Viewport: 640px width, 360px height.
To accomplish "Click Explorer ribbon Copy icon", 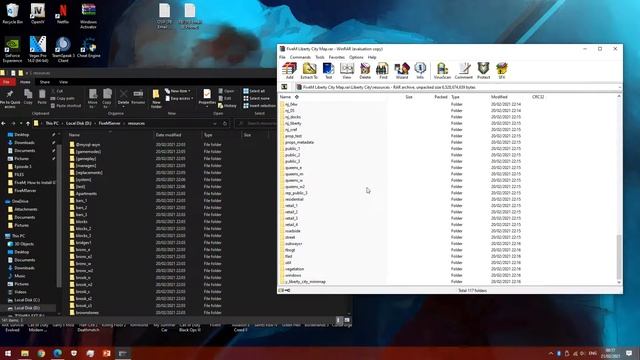I will coord(28,97).
